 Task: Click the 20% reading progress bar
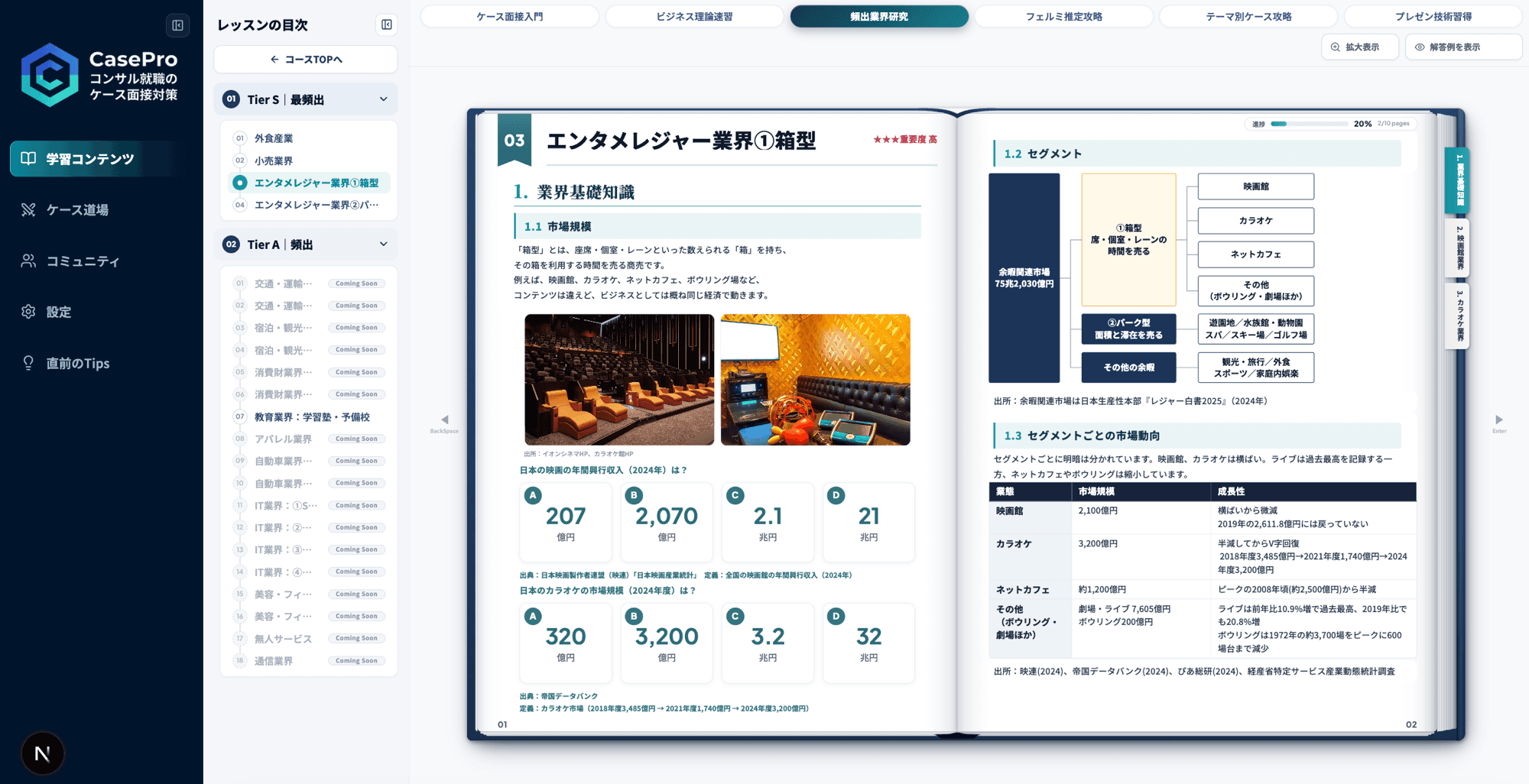(x=1310, y=124)
